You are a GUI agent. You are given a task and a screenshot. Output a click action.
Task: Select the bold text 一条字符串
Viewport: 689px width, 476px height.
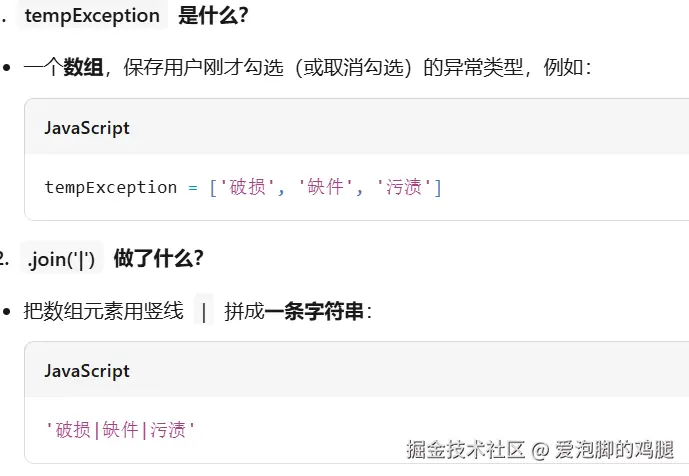pos(314,311)
